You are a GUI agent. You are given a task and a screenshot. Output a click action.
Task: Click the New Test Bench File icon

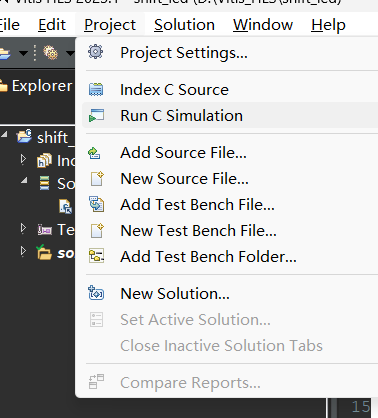click(97, 231)
